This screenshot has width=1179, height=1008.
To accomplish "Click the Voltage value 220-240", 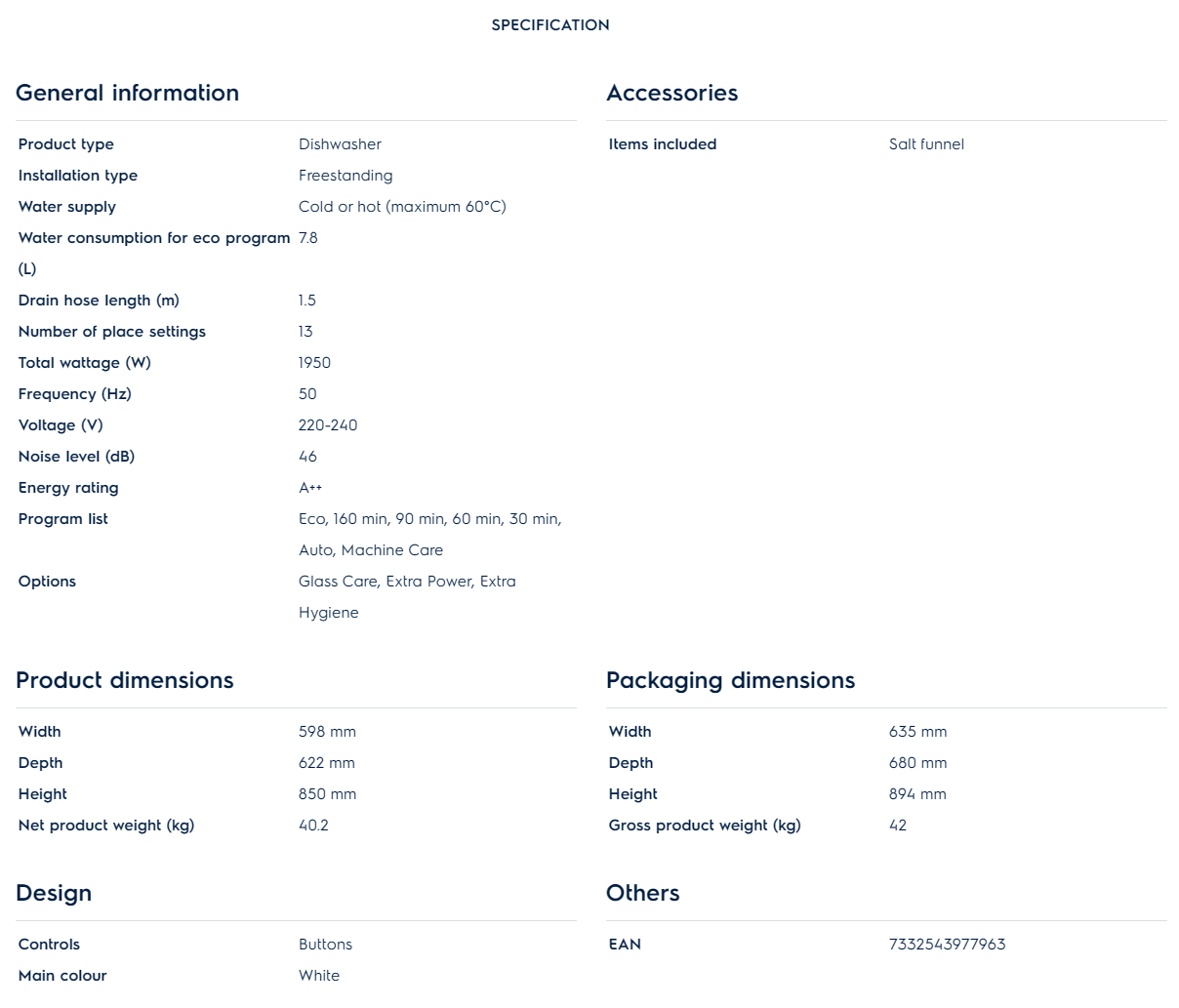I will (x=328, y=425).
